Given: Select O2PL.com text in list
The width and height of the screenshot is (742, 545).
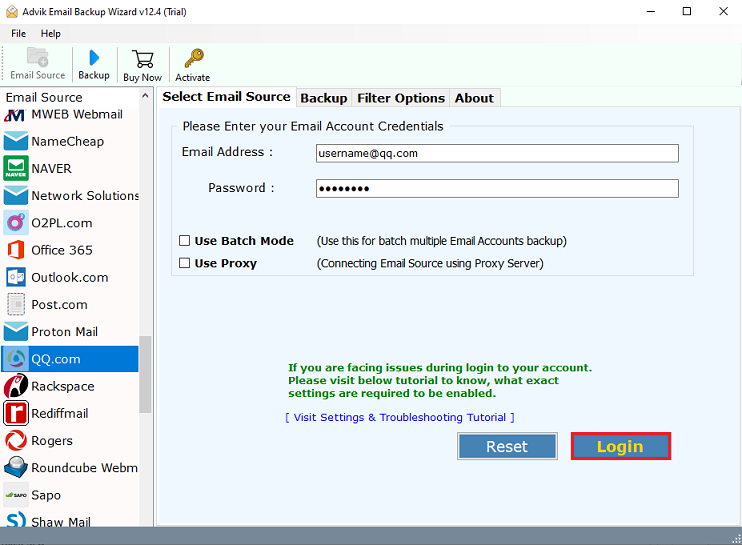Looking at the screenshot, I should click(62, 223).
